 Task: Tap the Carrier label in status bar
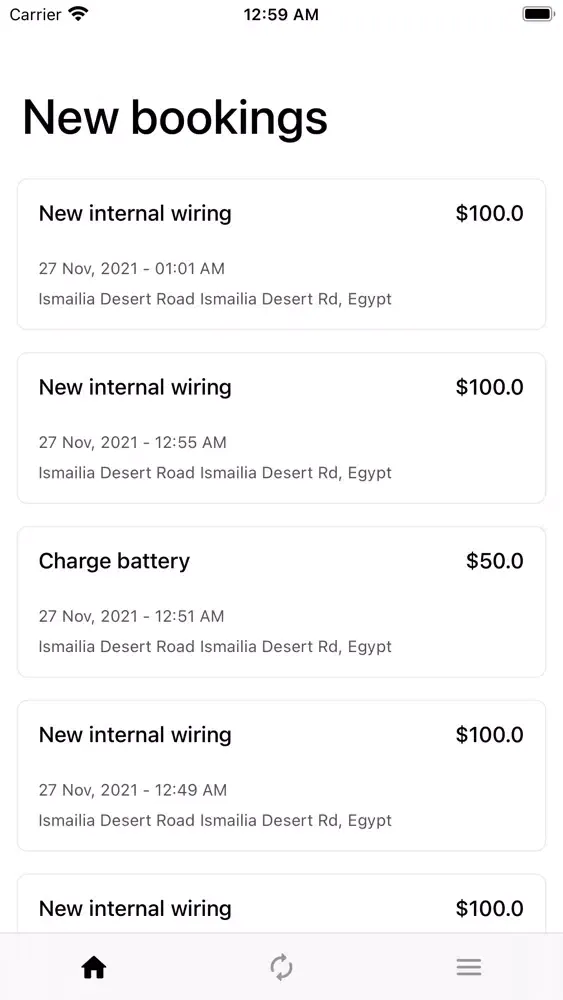(36, 14)
